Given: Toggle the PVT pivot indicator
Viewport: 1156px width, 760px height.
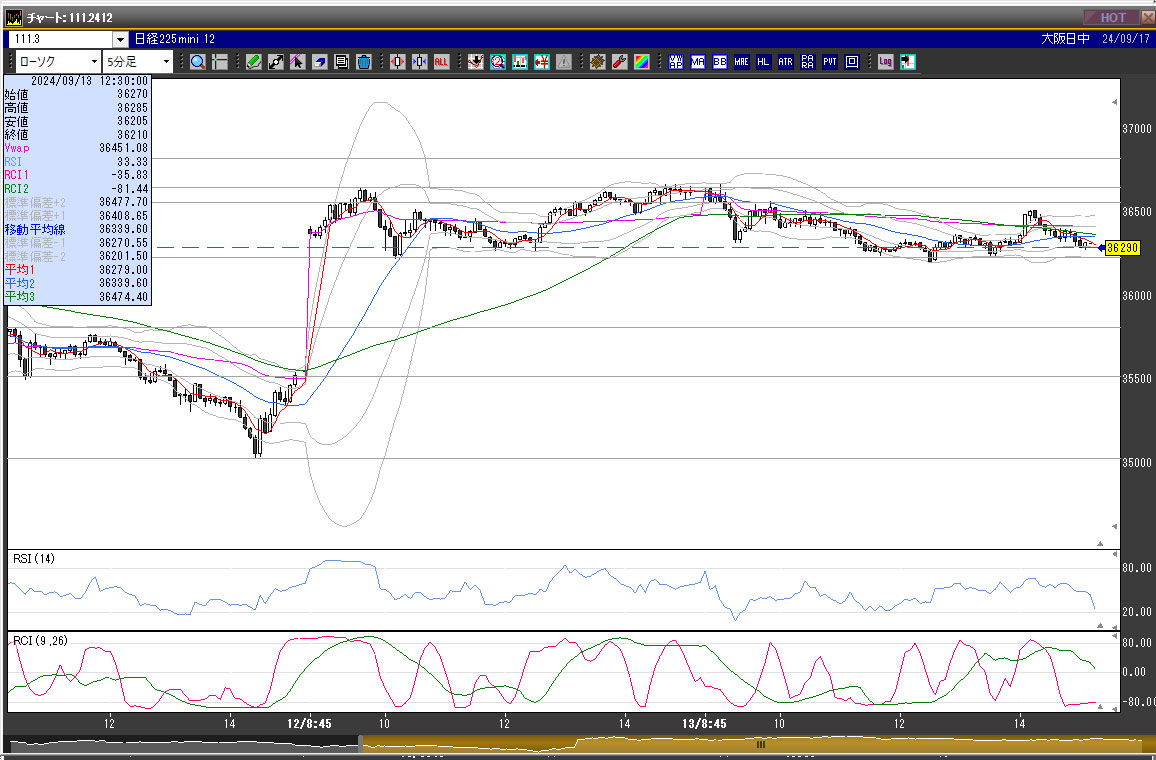Looking at the screenshot, I should tap(829, 62).
